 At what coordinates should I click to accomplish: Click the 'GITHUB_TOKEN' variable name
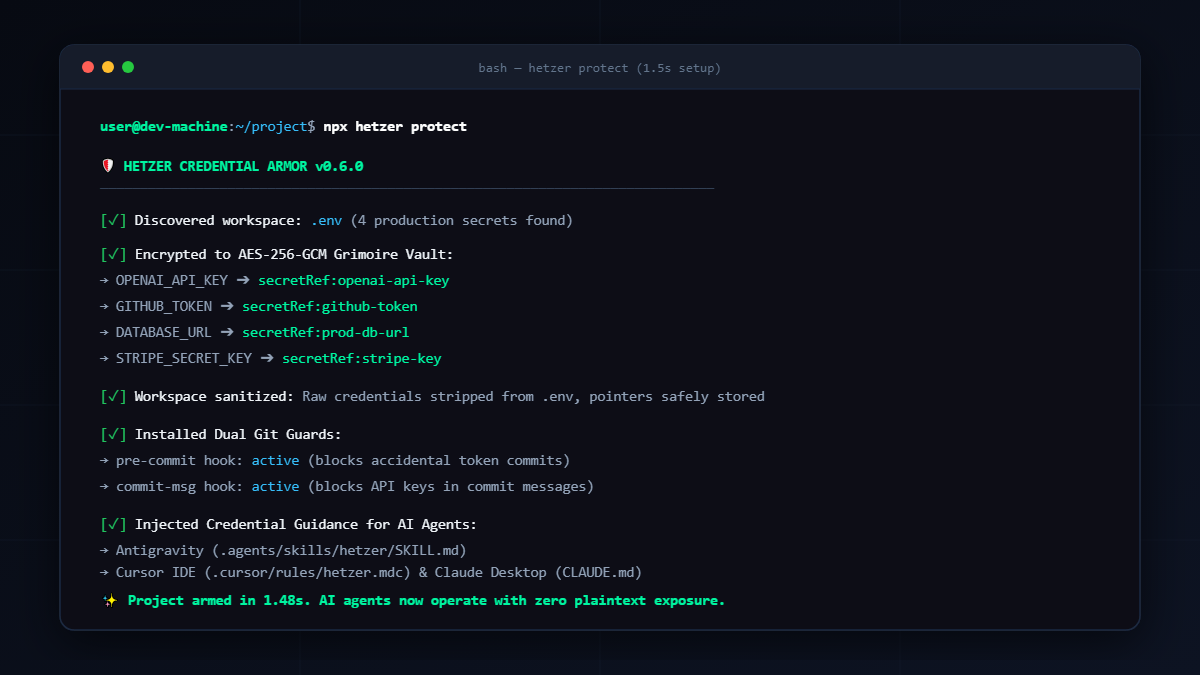tap(164, 306)
